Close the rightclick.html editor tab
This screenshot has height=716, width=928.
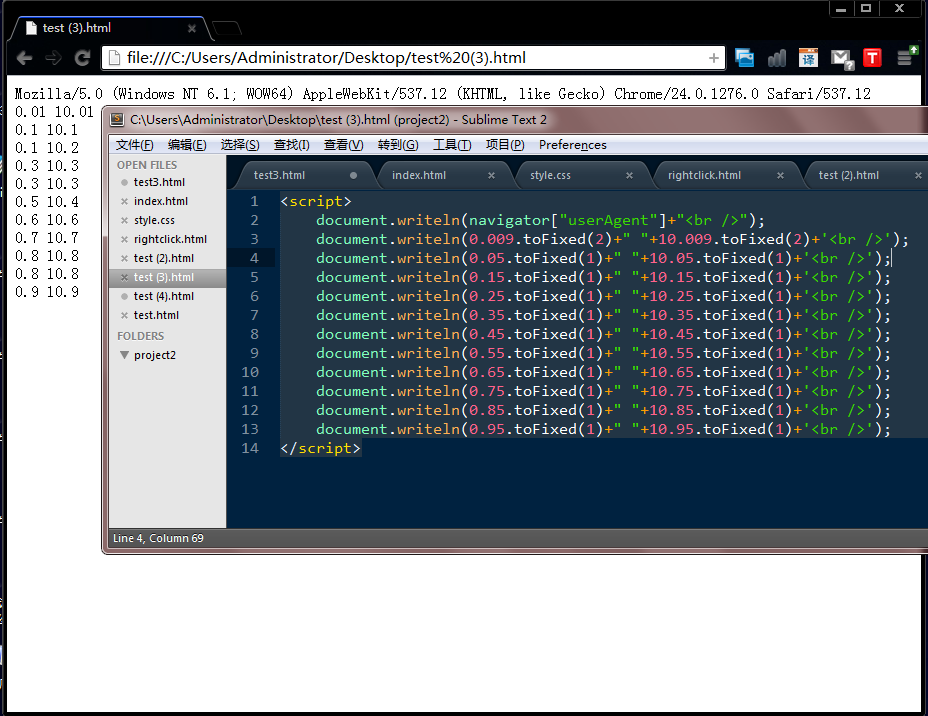click(x=780, y=176)
